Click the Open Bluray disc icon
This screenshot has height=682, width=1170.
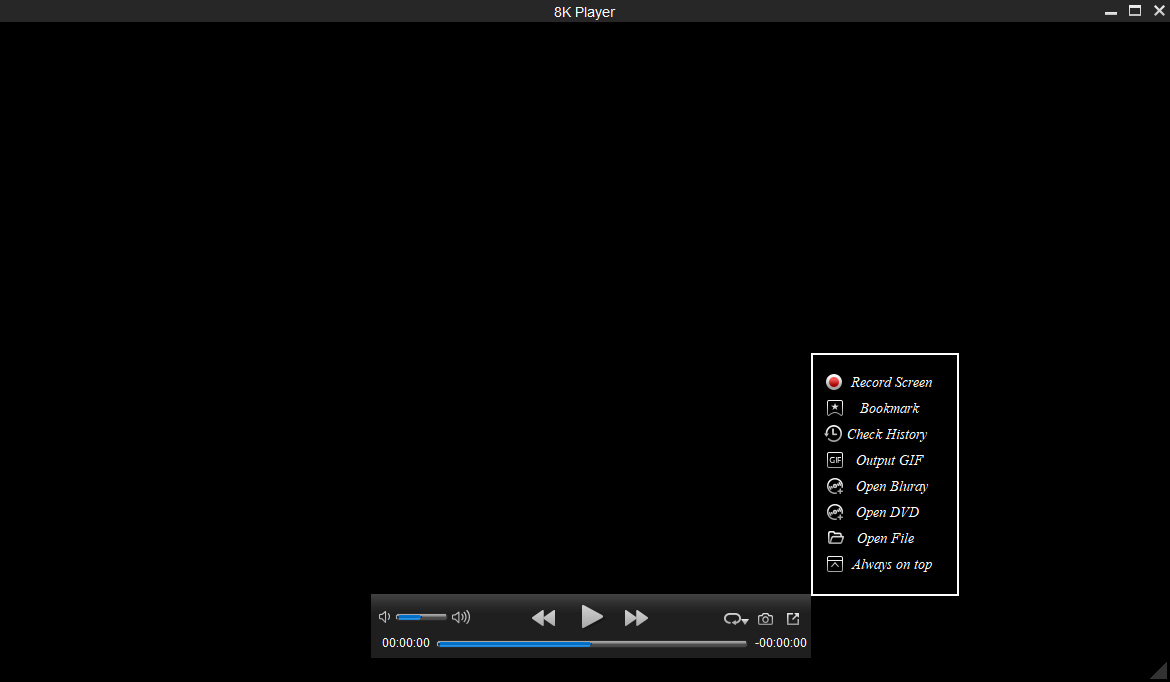(835, 486)
